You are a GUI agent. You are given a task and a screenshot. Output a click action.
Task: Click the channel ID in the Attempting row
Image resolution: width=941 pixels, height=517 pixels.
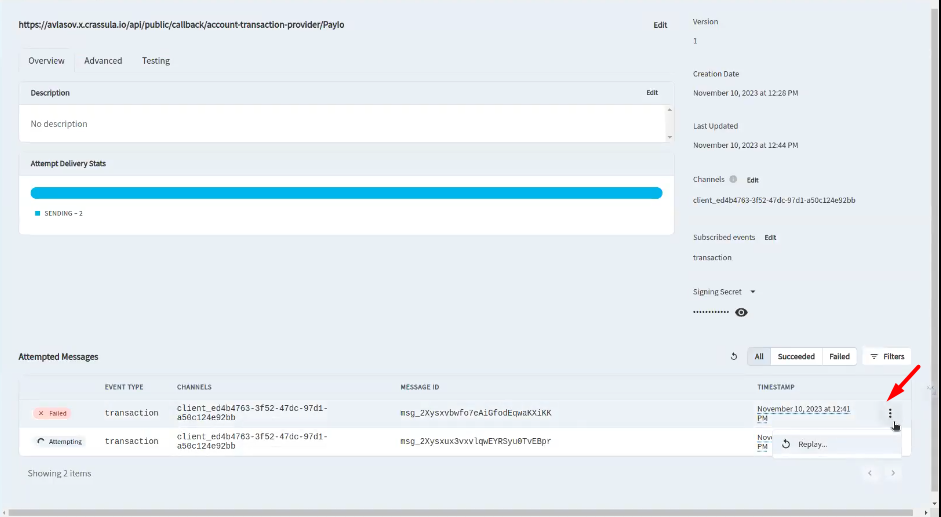click(252, 441)
